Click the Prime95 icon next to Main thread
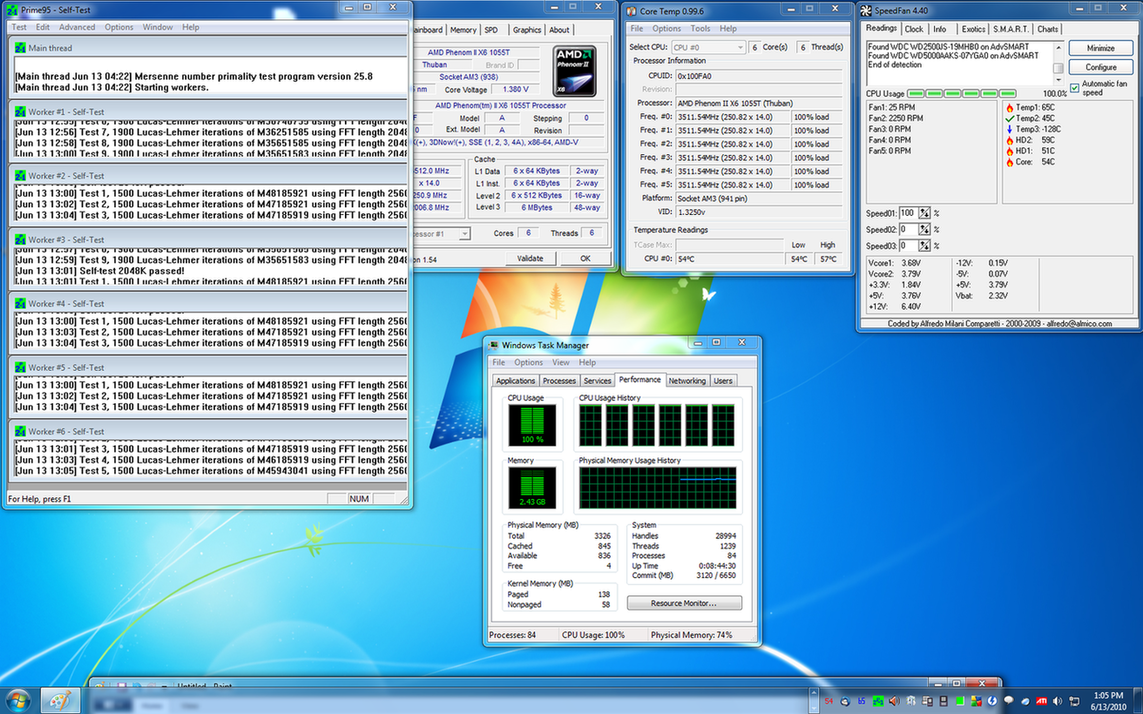Image resolution: width=1143 pixels, height=714 pixels. click(20, 48)
